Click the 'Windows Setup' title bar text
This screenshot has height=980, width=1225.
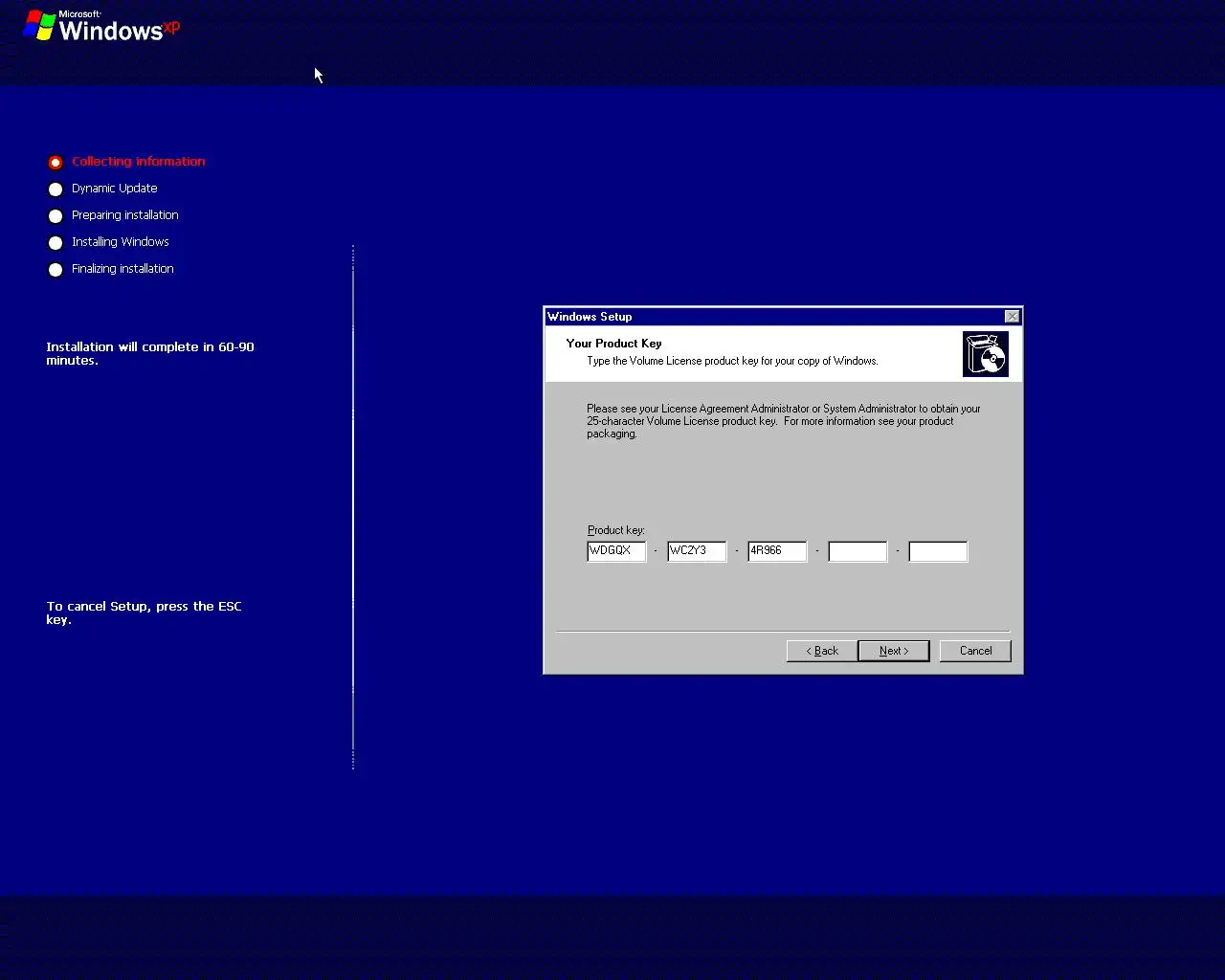[590, 317]
